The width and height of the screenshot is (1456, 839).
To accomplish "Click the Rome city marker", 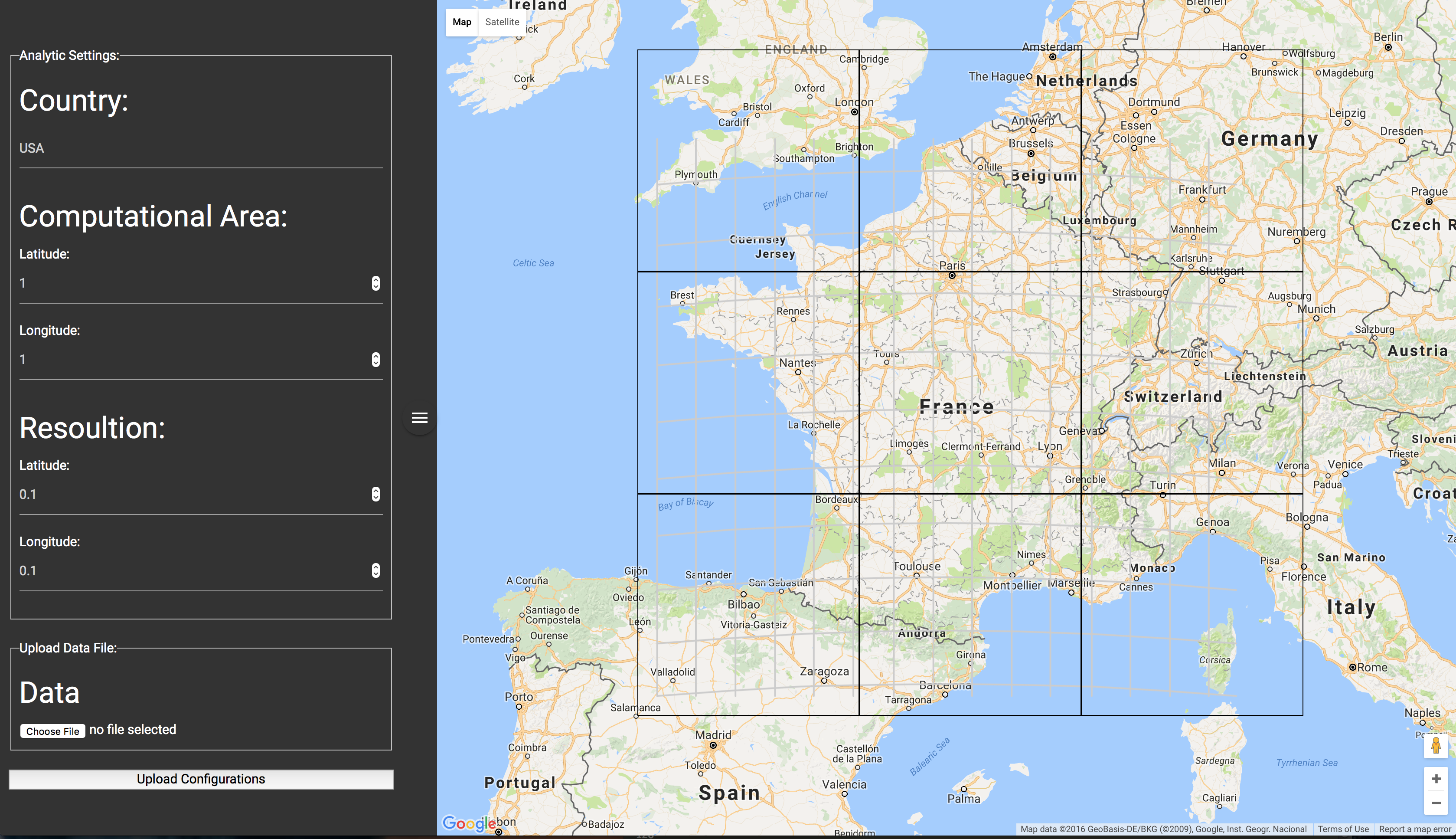I will tap(1352, 667).
